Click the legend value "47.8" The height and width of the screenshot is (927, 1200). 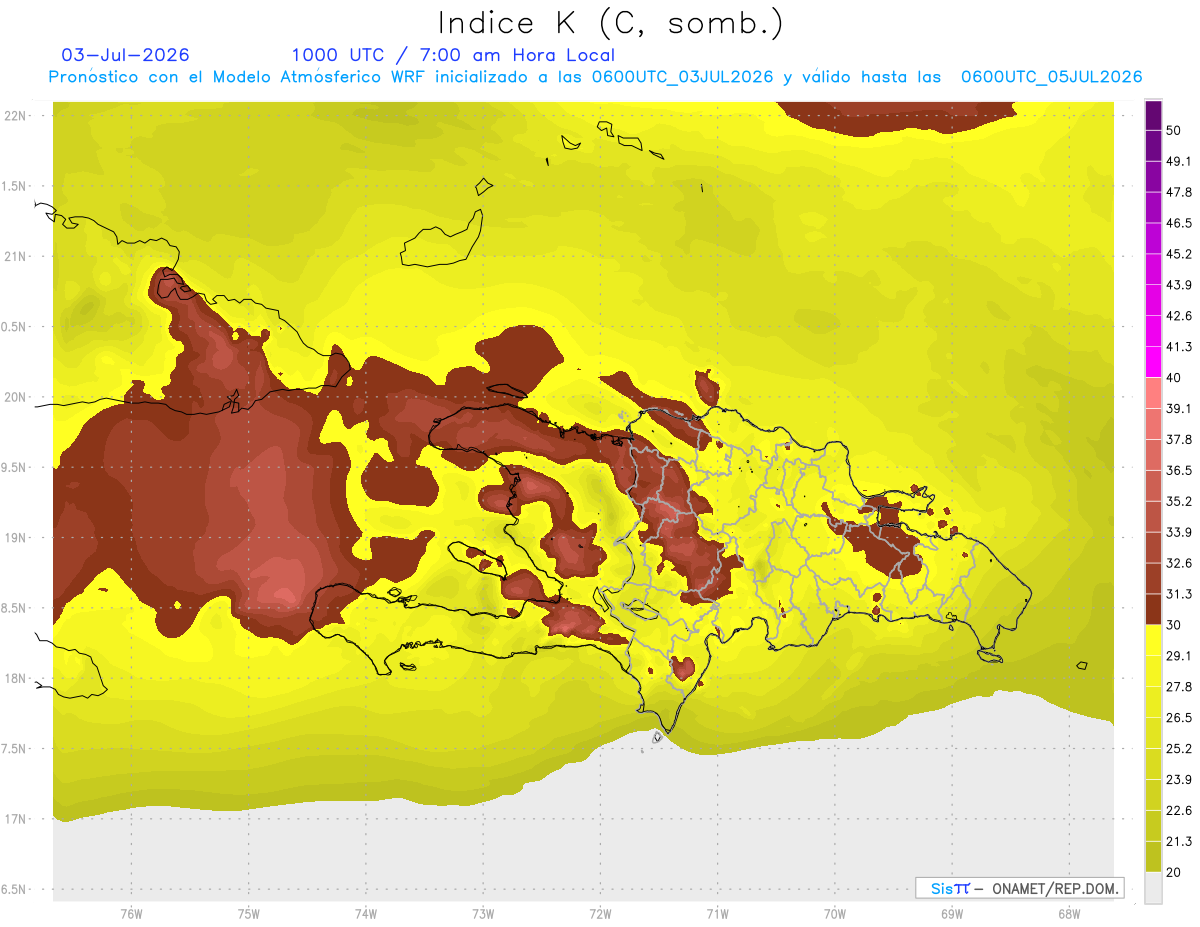tap(1179, 193)
